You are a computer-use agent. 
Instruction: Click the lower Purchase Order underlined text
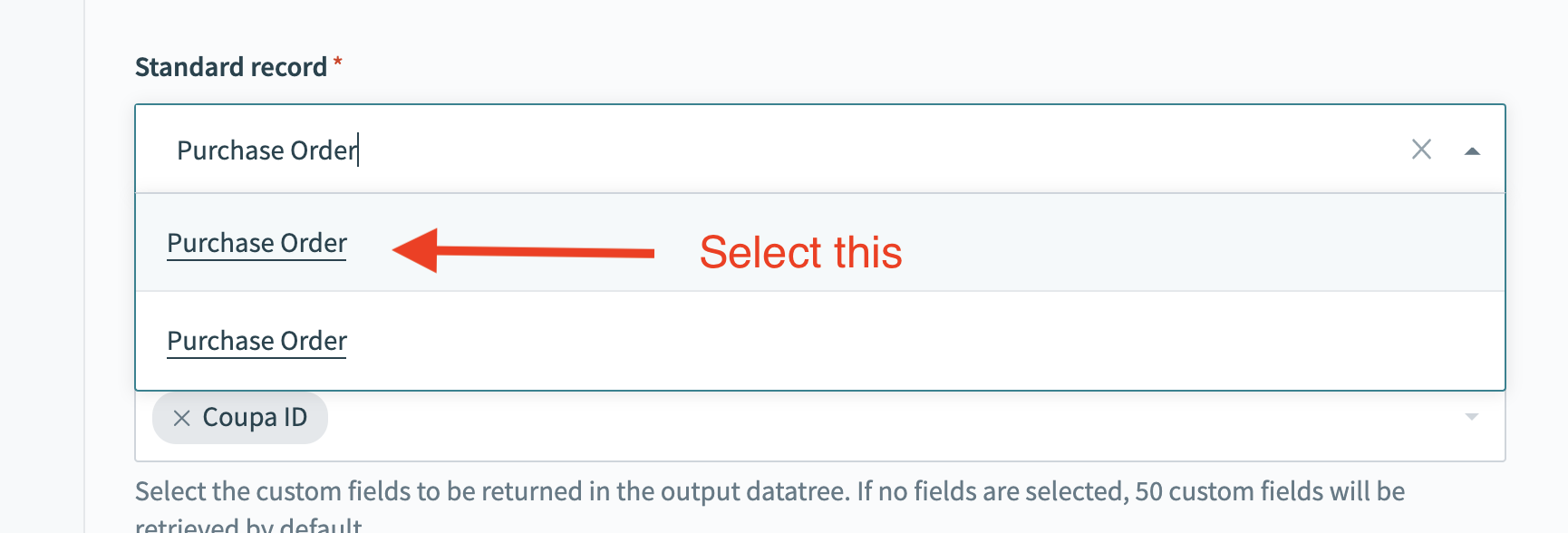pos(256,340)
